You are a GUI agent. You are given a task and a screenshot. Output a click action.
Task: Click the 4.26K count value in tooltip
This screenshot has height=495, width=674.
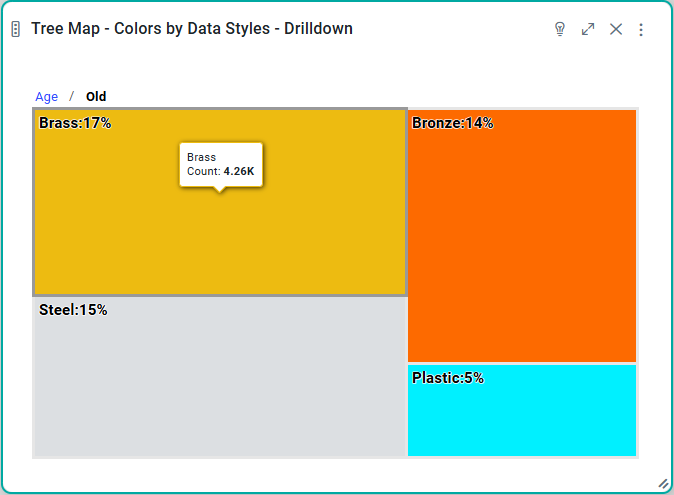(239, 172)
